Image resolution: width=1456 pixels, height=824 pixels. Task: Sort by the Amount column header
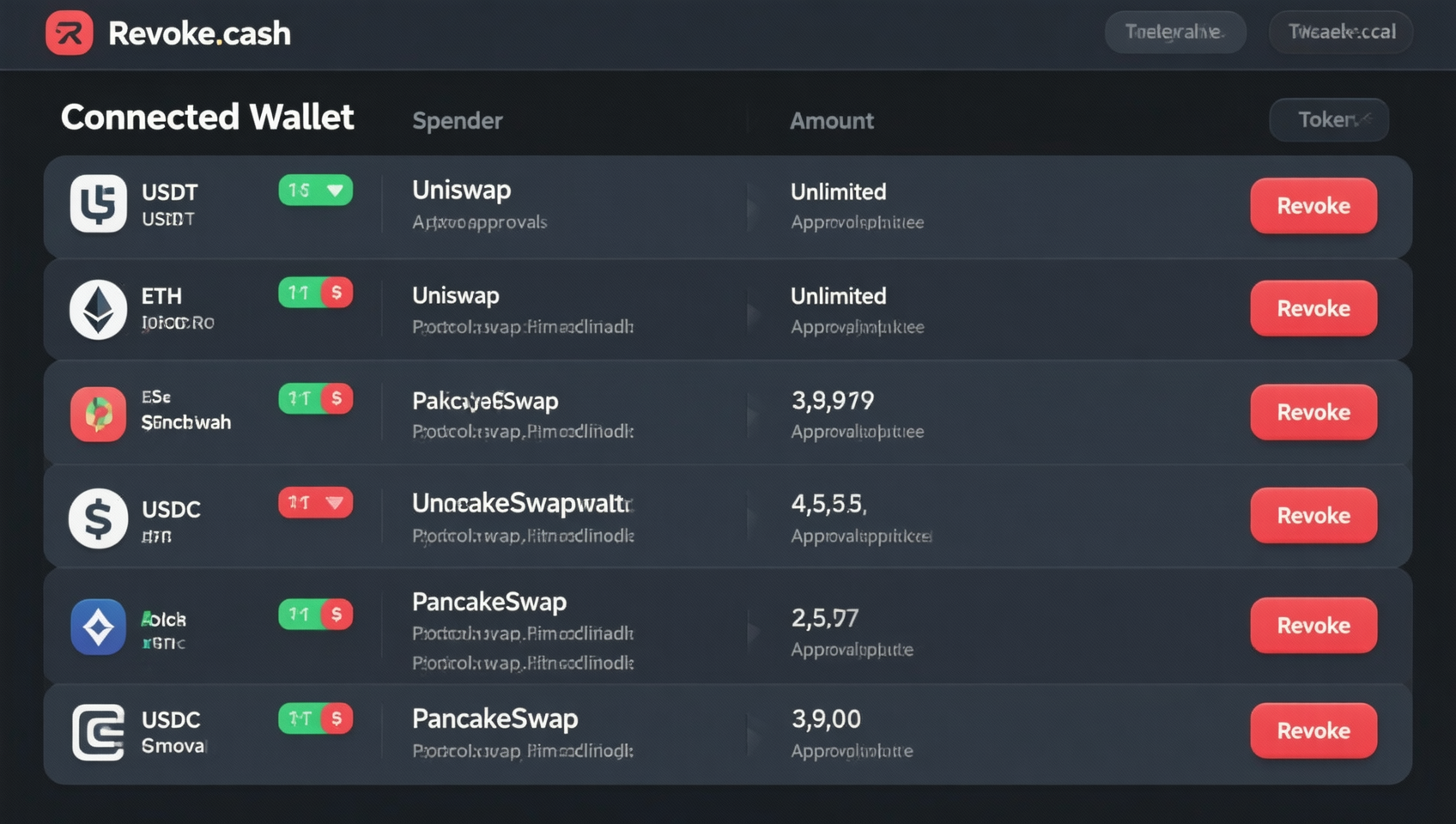click(832, 121)
